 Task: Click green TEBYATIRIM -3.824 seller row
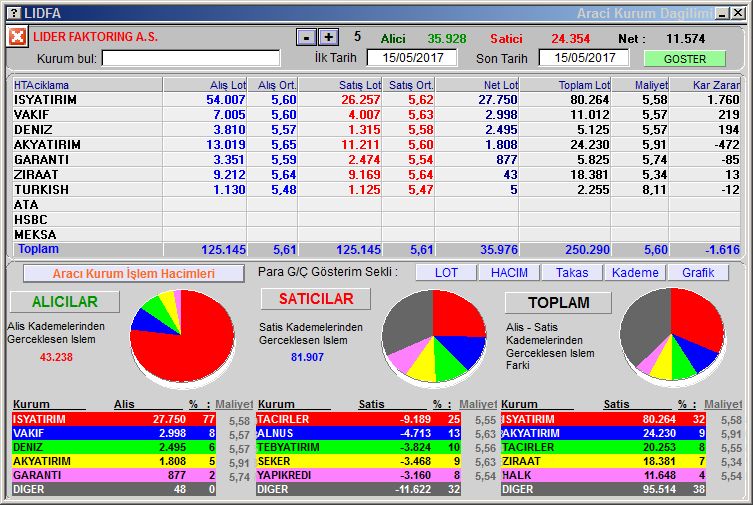[359, 447]
